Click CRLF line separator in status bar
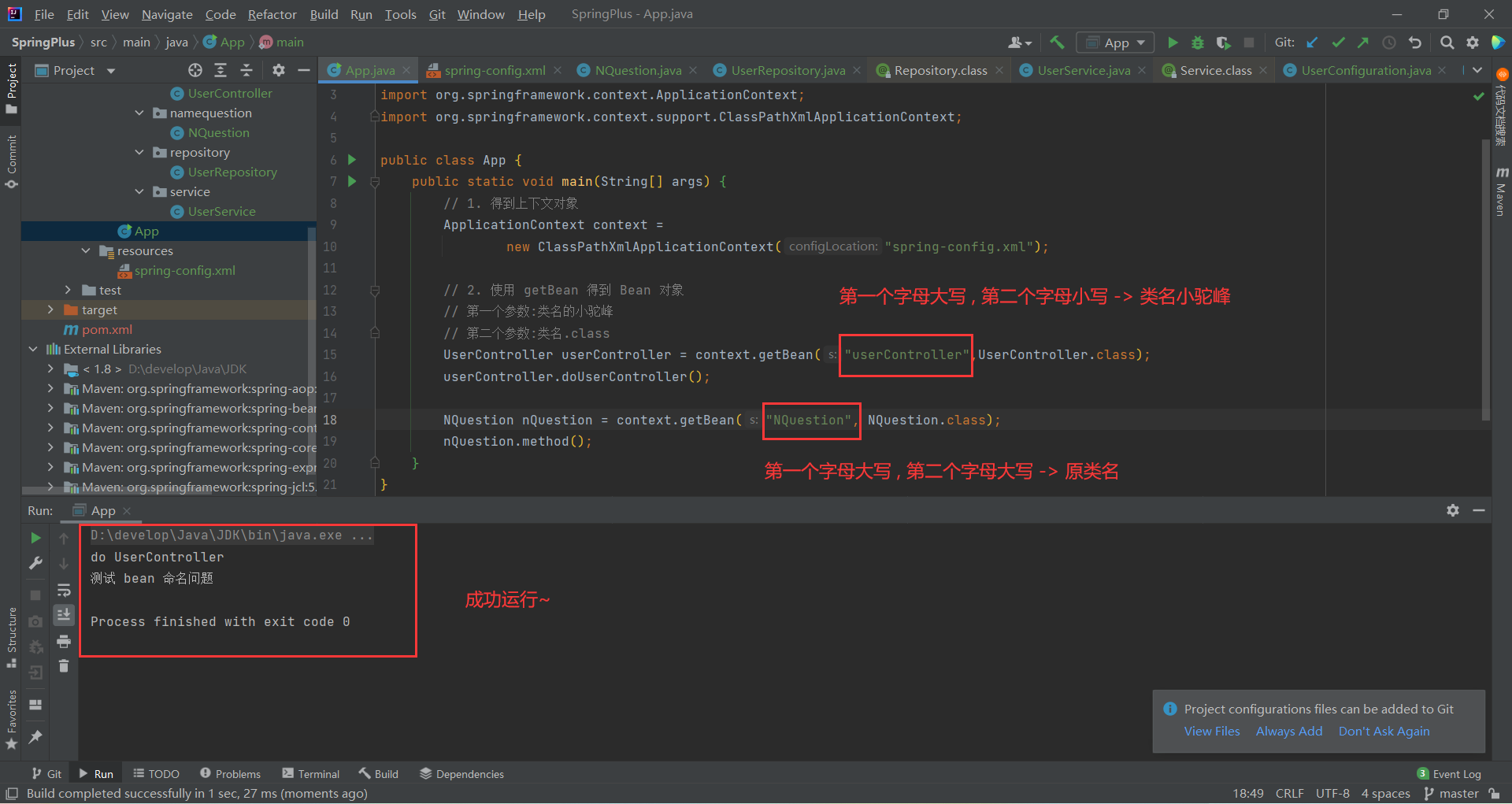Image resolution: width=1512 pixels, height=804 pixels. [1290, 793]
